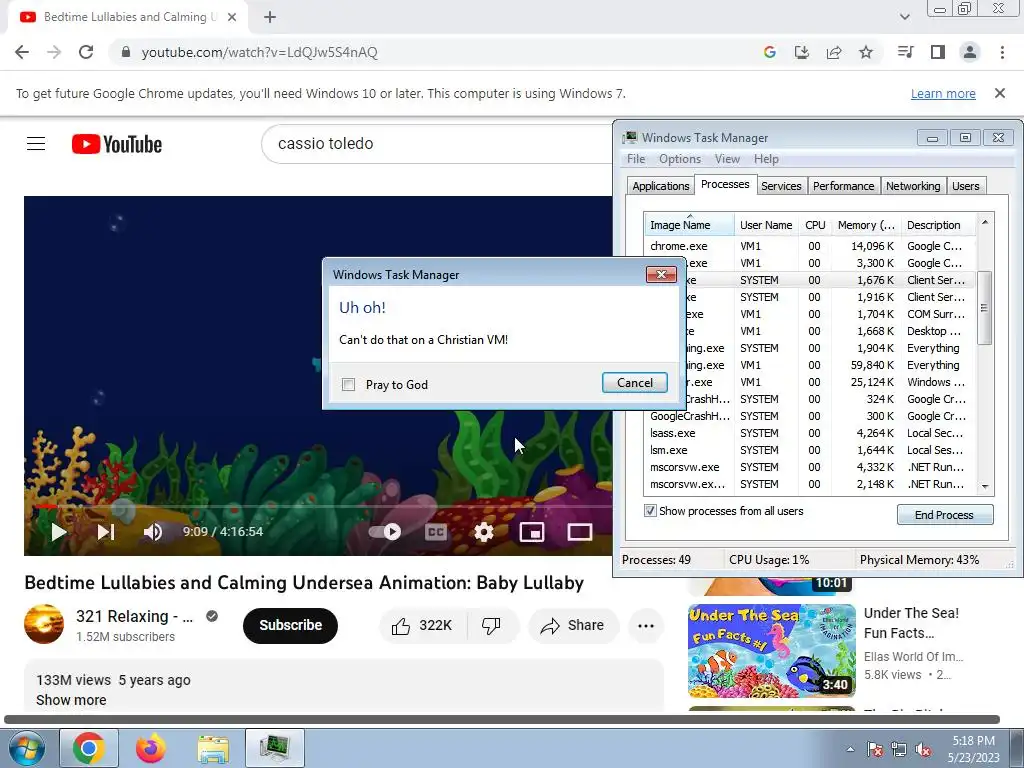Enable miniplayer mode
The width and height of the screenshot is (1024, 768).
point(532,532)
